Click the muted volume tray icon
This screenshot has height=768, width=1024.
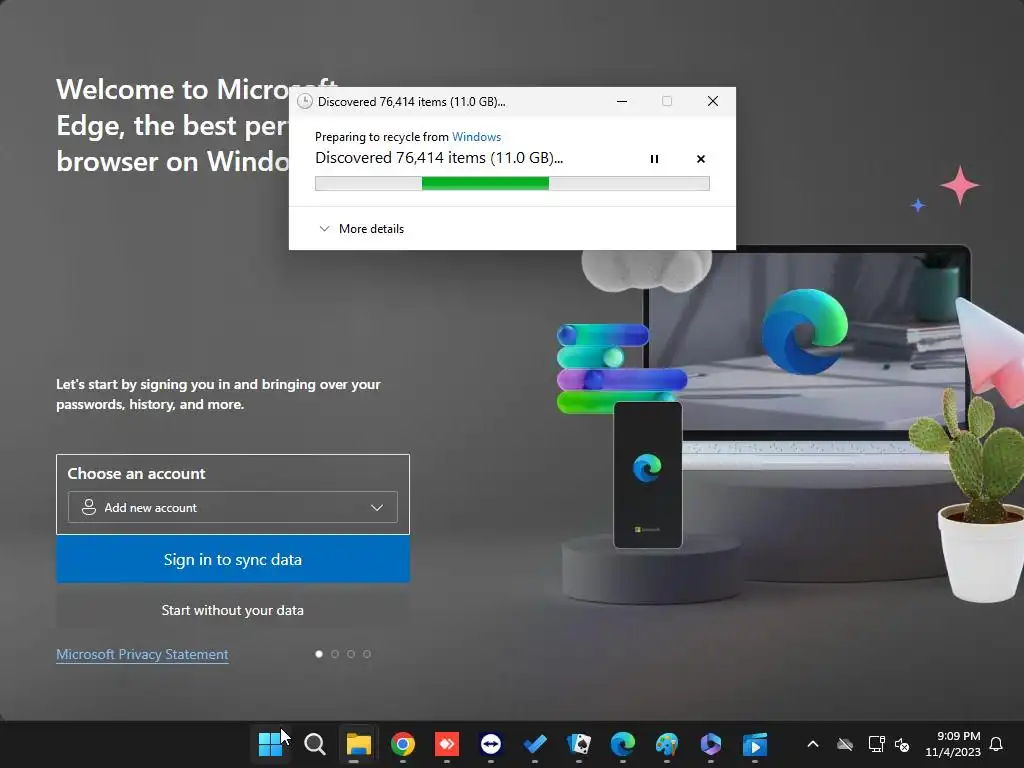(x=902, y=744)
